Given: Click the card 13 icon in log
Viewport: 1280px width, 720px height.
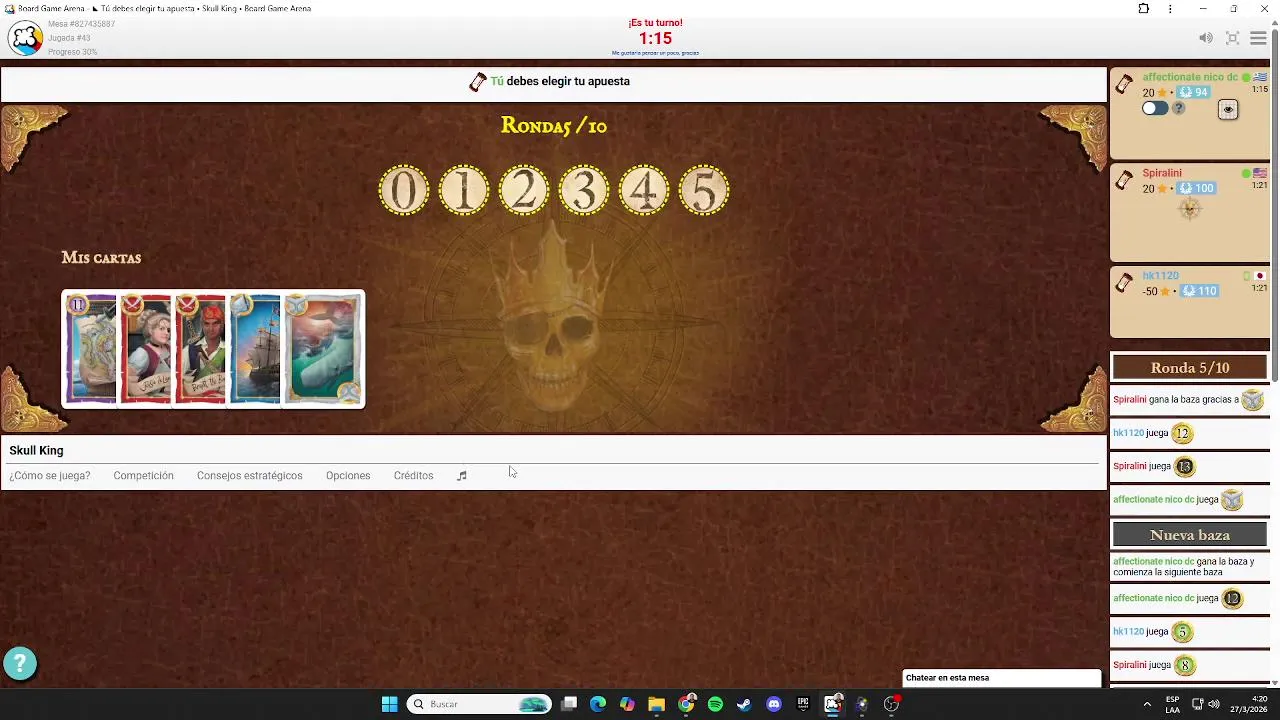Looking at the screenshot, I should [1184, 466].
